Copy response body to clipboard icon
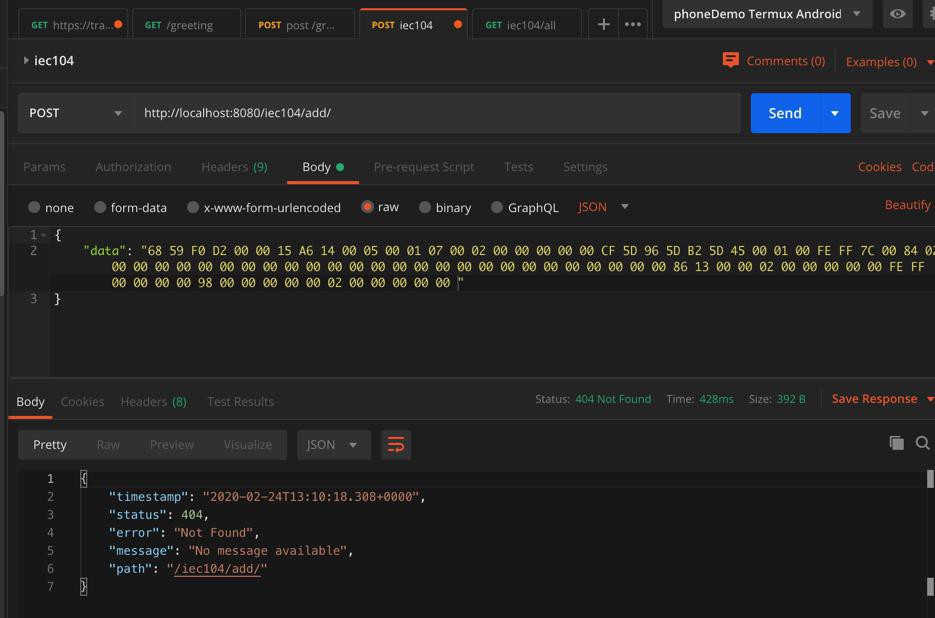The height and width of the screenshot is (618, 935). 896,443
